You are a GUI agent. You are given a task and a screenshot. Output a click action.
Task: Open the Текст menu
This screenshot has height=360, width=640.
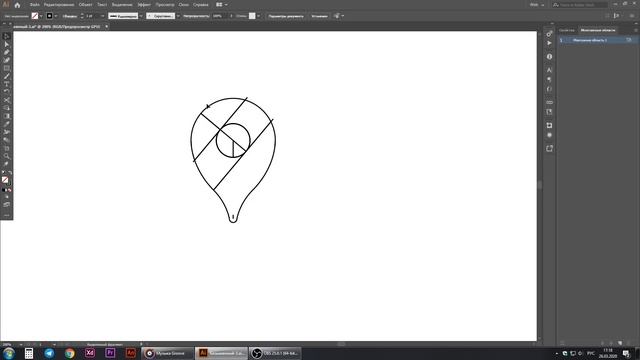[102, 5]
